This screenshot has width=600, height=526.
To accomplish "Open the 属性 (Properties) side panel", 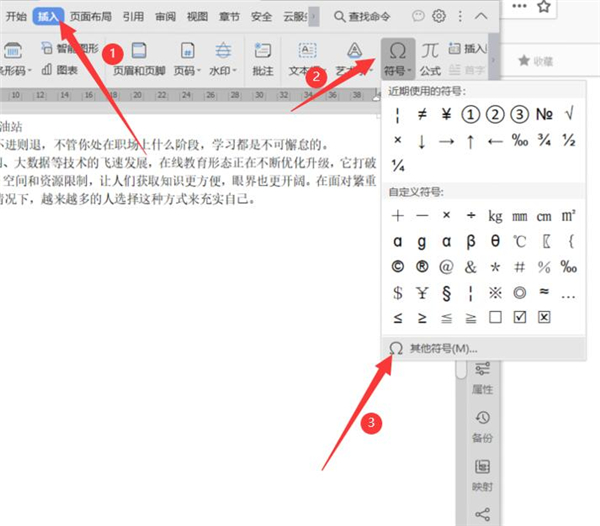I will [x=483, y=378].
